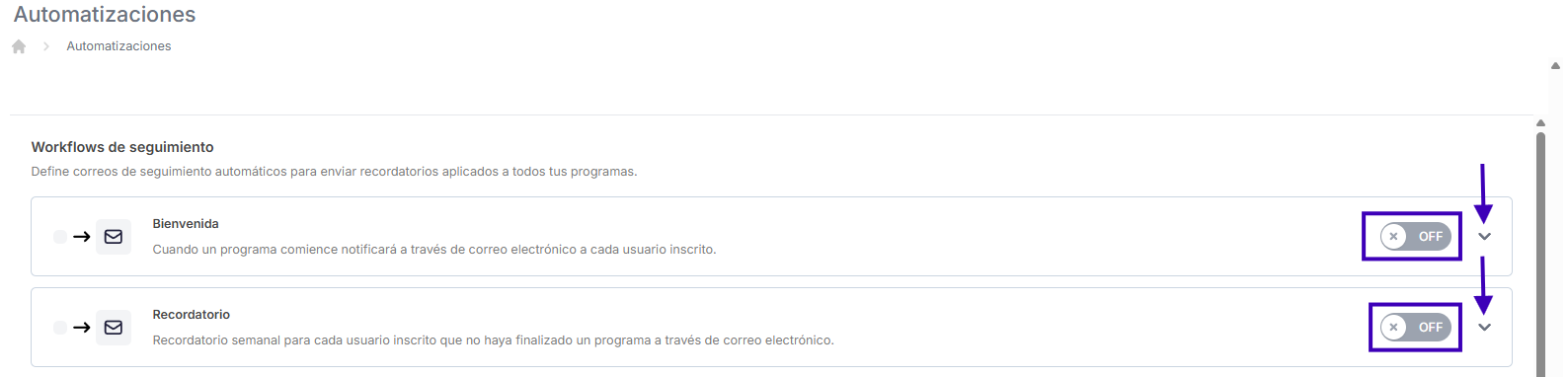Click the breadcrumb separator chevron
This screenshot has height=377, width=1568.
click(x=46, y=46)
